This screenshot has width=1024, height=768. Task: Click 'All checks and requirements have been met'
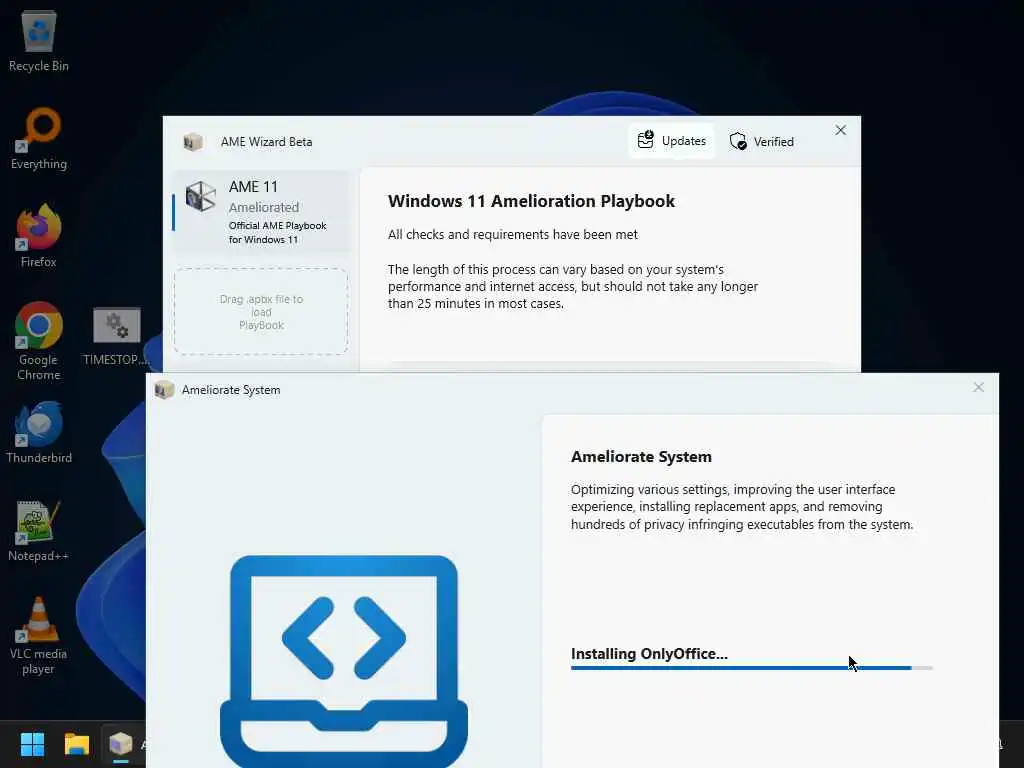513,234
